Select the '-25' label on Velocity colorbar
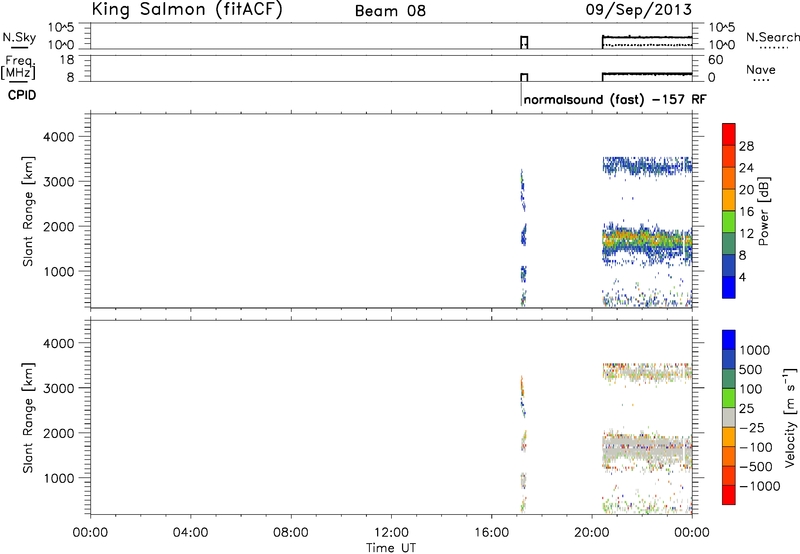Screen dimensions: 800x554 pyautogui.click(x=752, y=428)
